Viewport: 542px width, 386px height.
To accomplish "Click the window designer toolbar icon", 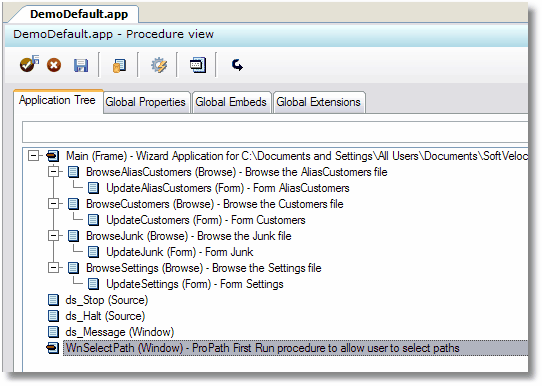I will click(198, 65).
